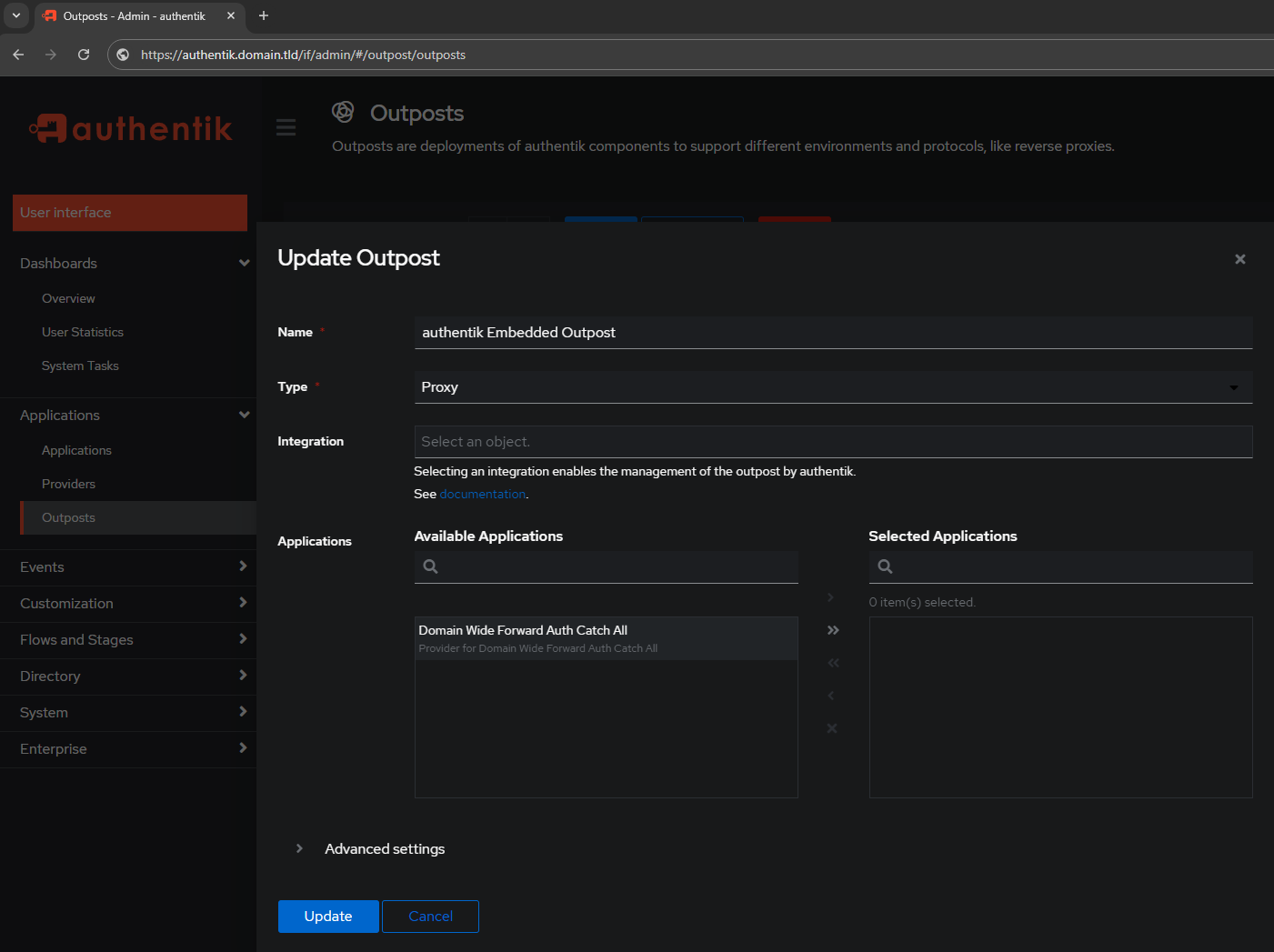1274x952 pixels.
Task: Click the Name input field
Action: tap(833, 333)
